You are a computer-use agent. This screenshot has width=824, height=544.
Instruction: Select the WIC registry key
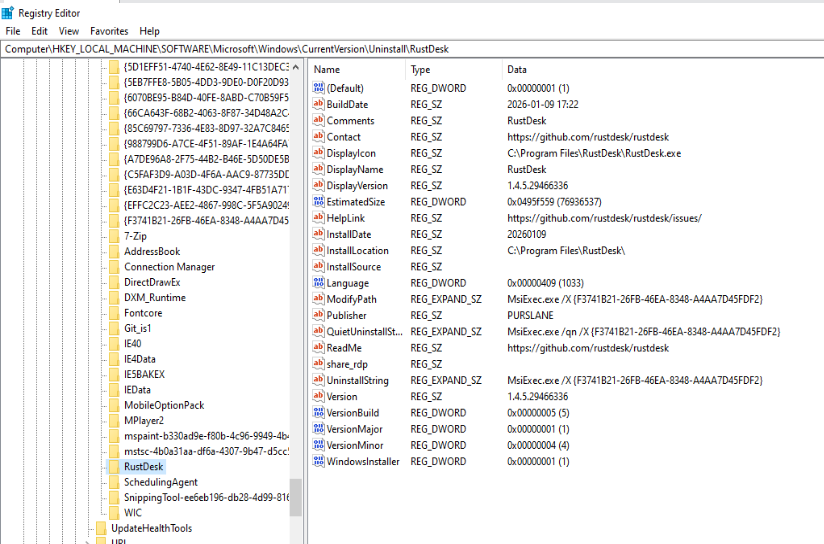133,512
